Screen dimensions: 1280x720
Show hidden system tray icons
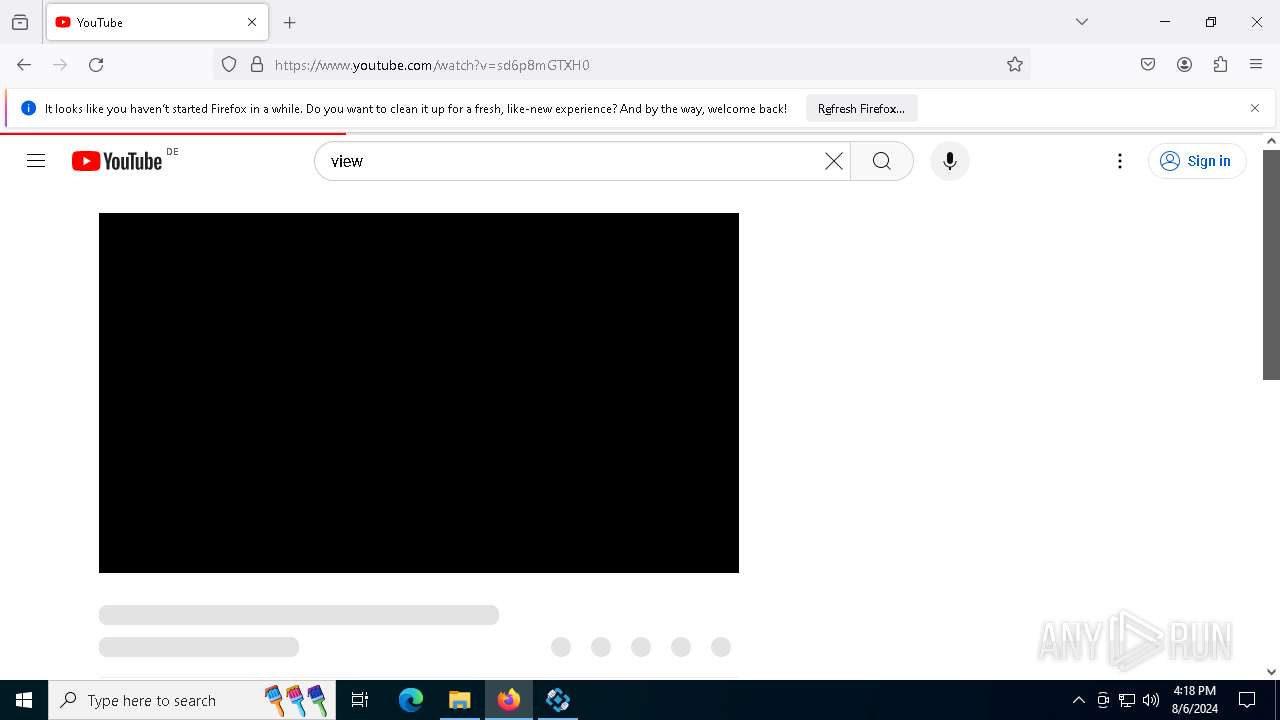point(1078,700)
